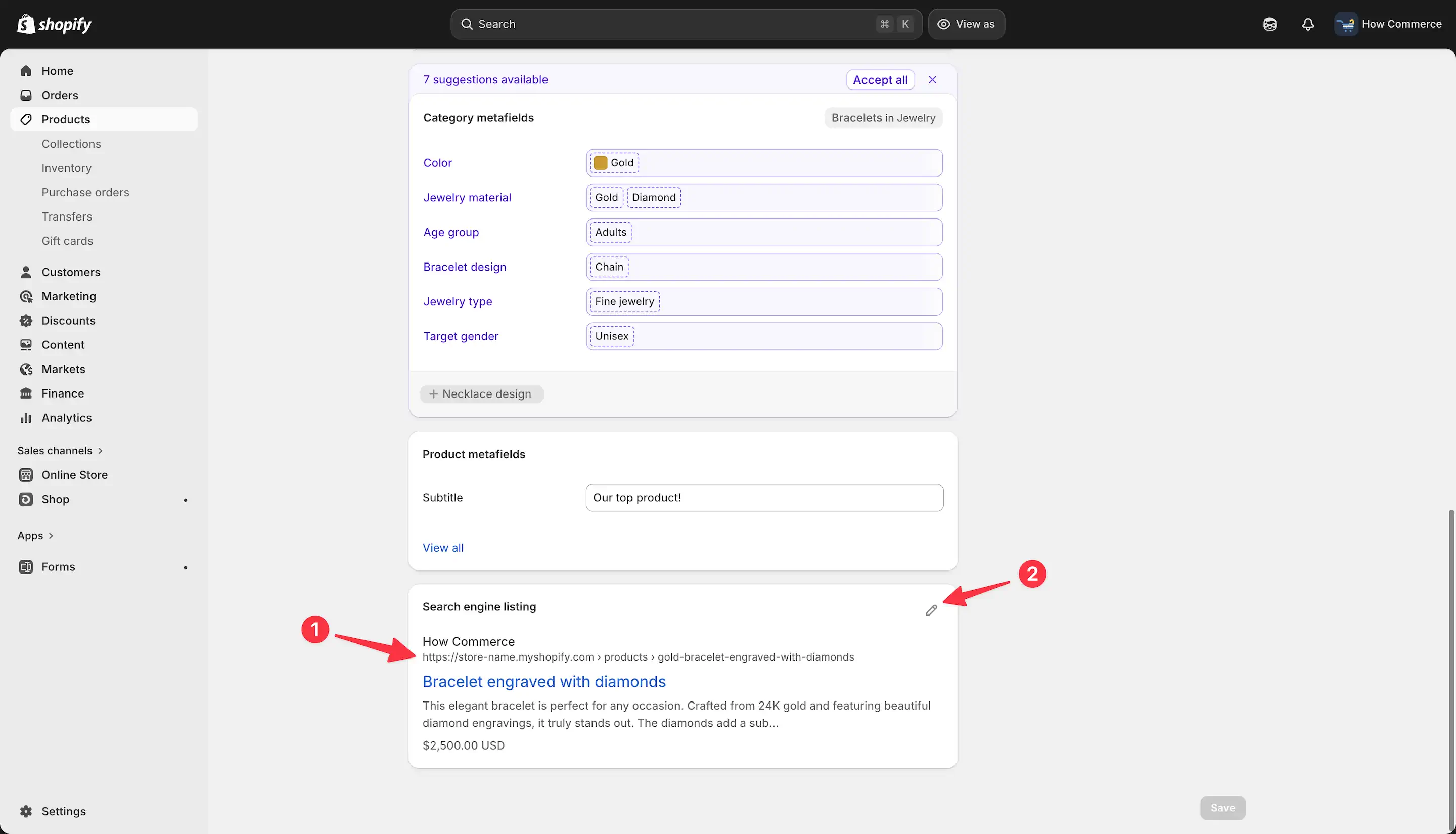This screenshot has height=834, width=1456.
Task: Click the Marketing target icon
Action: pyautogui.click(x=26, y=296)
